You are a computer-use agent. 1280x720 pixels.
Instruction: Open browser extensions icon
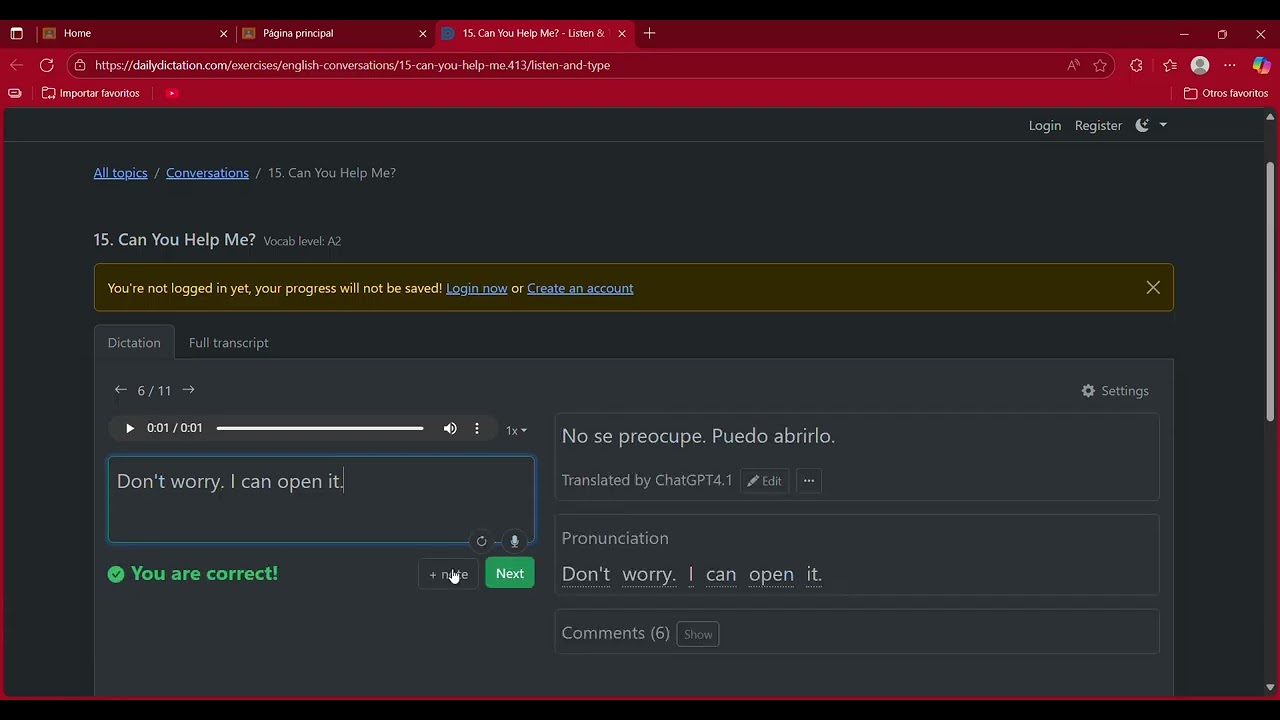(1136, 65)
